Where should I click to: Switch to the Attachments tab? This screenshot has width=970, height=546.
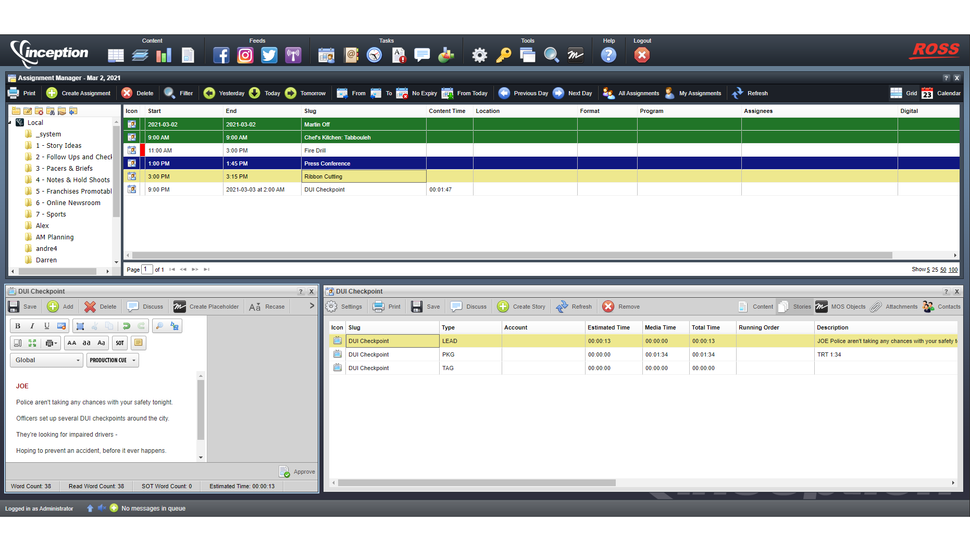pyautogui.click(x=894, y=306)
